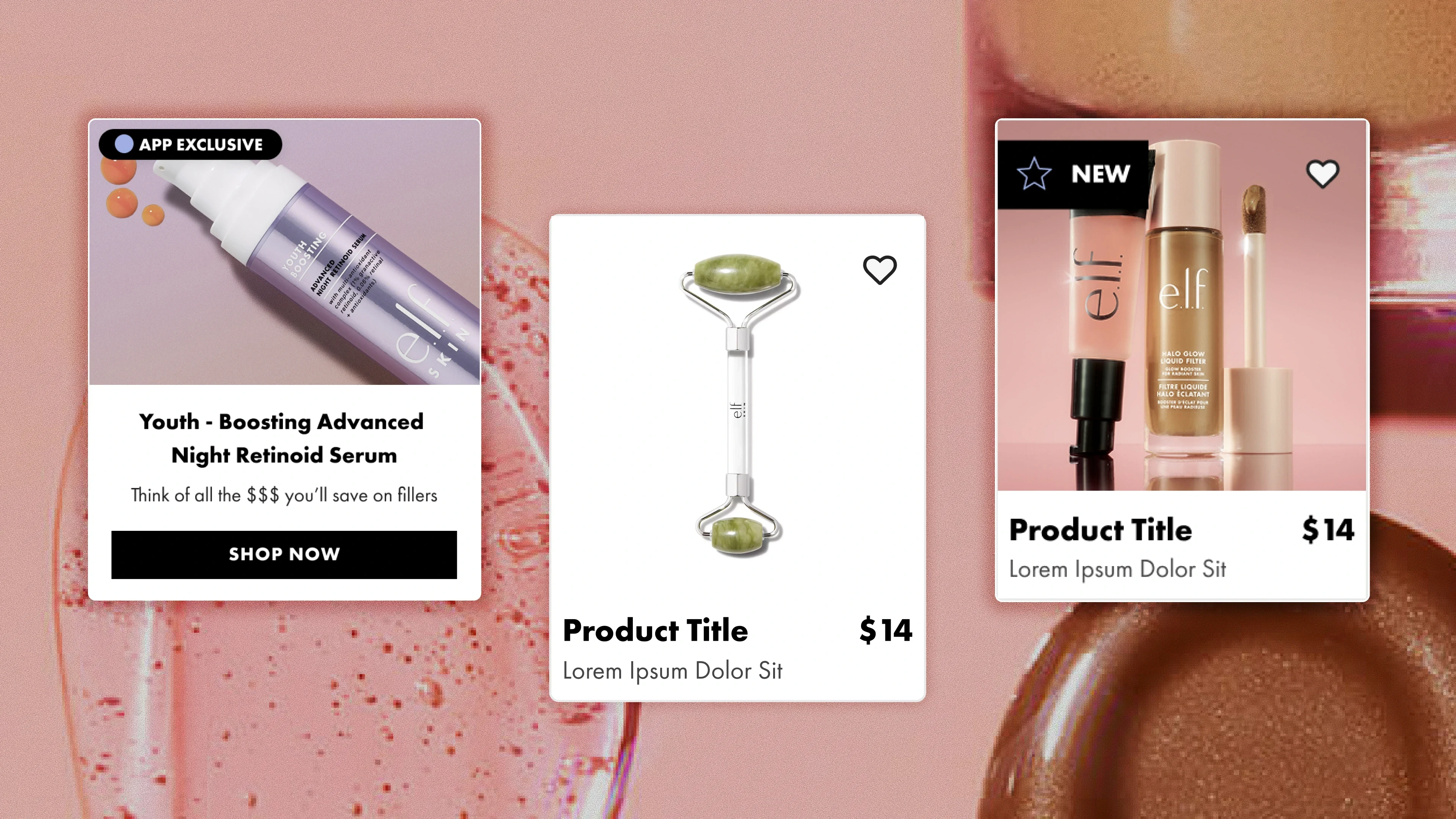
Task: Click the $14 price on the Halo Glow card
Action: 1328,530
